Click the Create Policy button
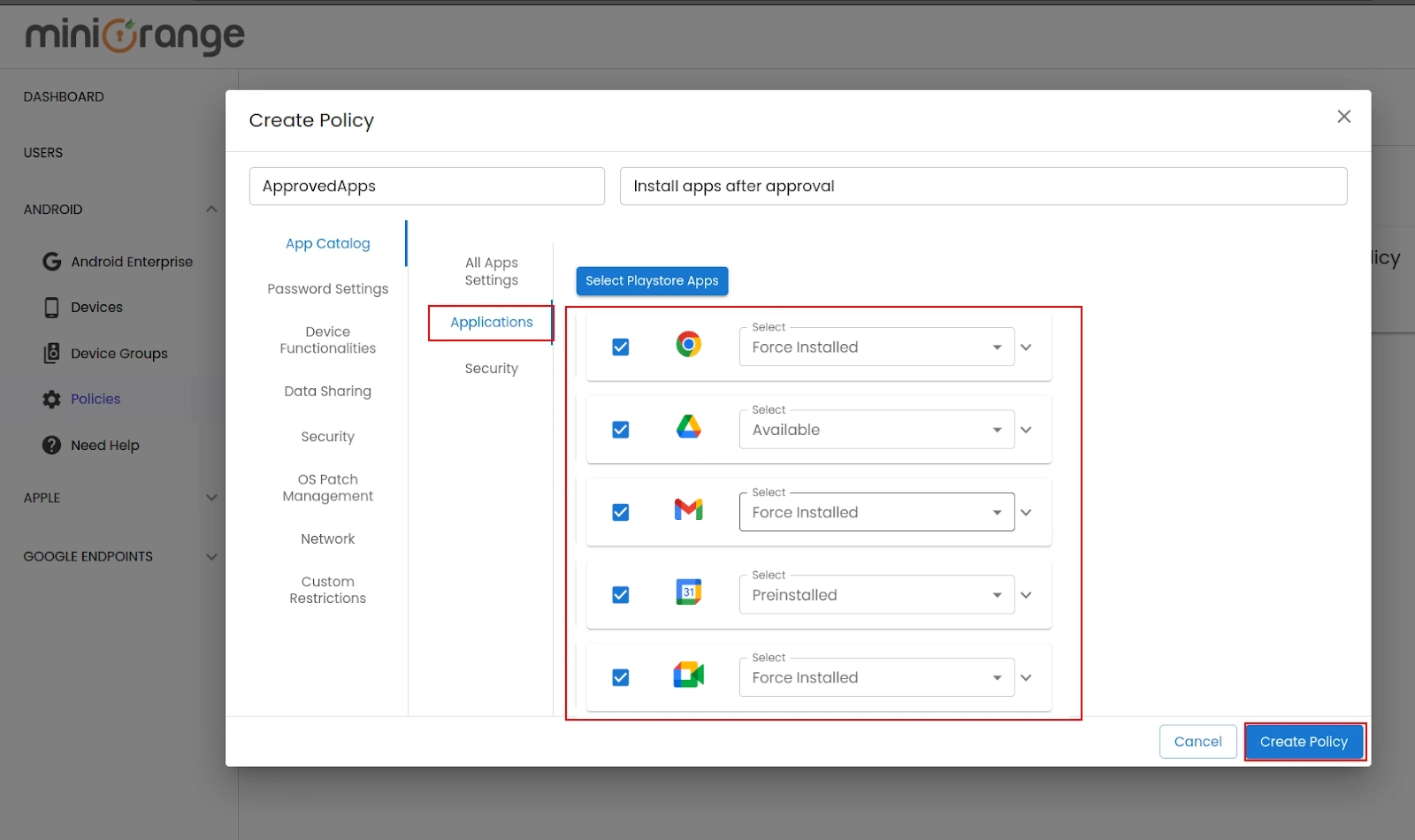1415x840 pixels. [x=1303, y=742]
